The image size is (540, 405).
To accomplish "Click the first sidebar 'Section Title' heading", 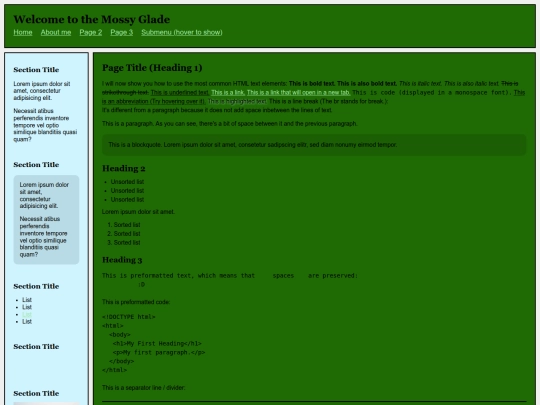I will (x=36, y=70).
